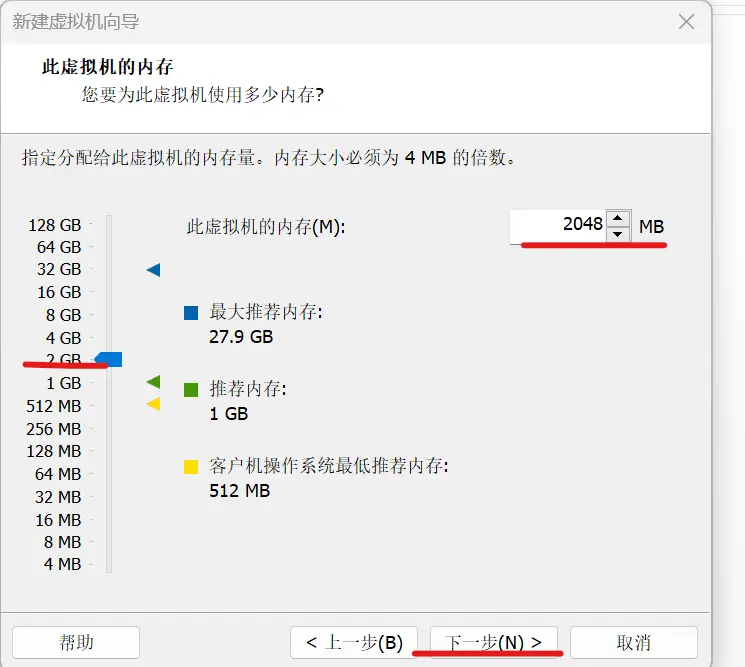The width and height of the screenshot is (745, 667).
Task: Select the 512 MB scale label
Action: click(54, 406)
